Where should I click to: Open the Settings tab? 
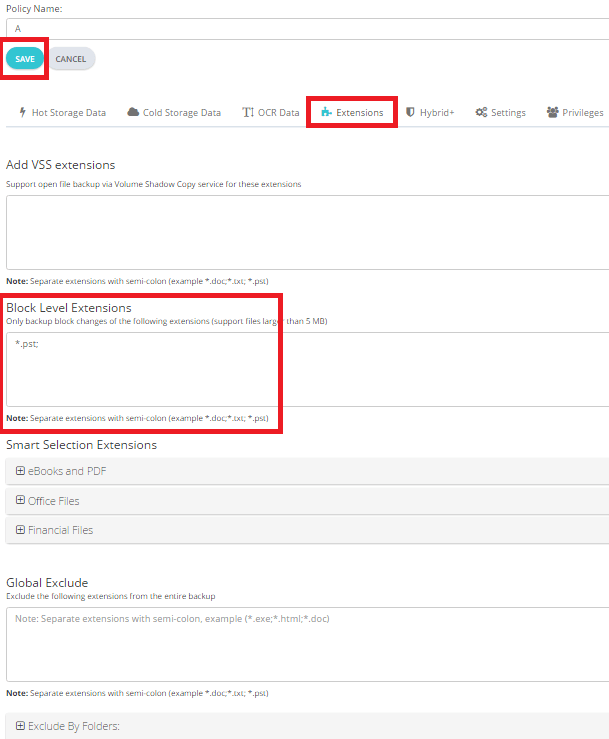click(x=500, y=113)
